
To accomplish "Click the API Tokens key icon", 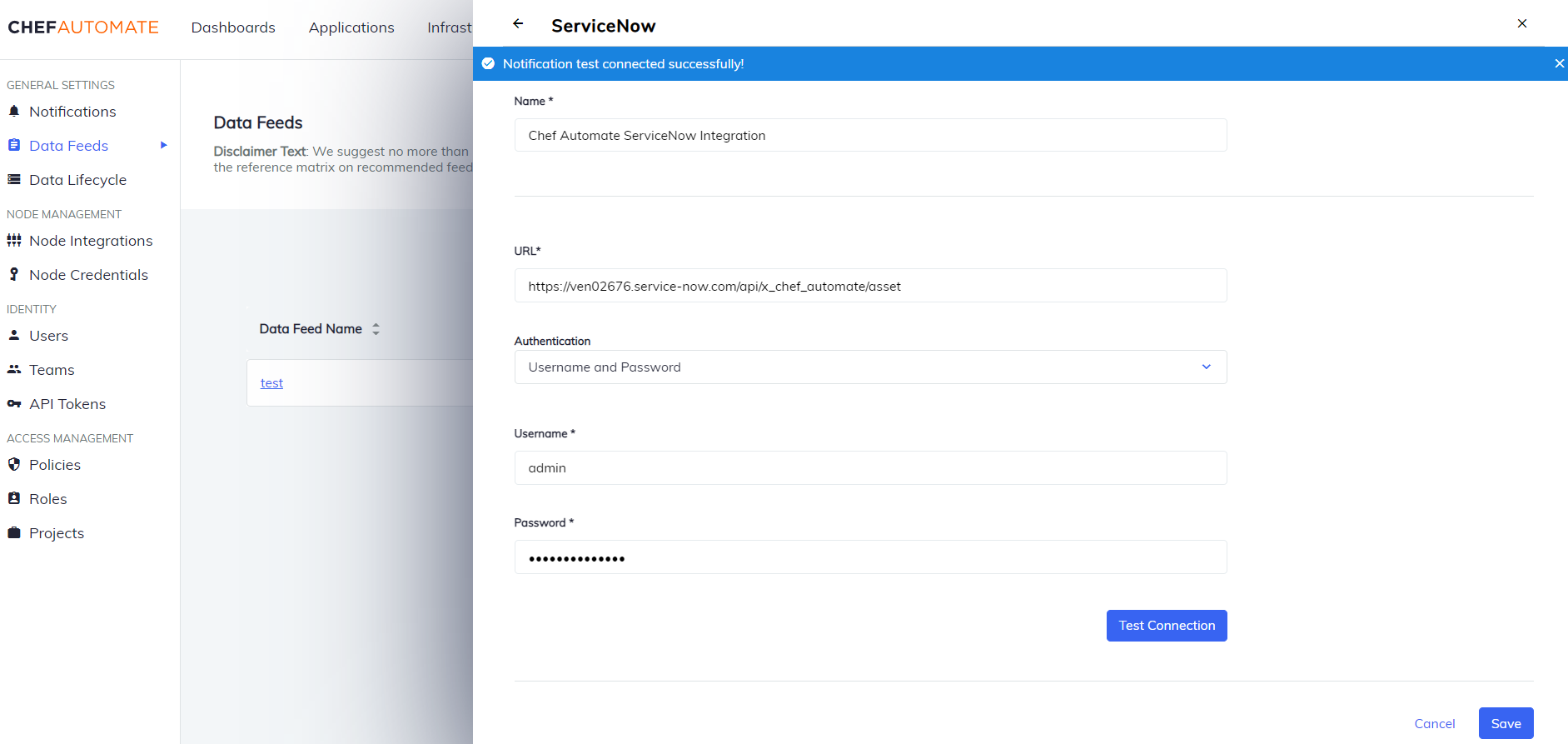I will coord(14,403).
